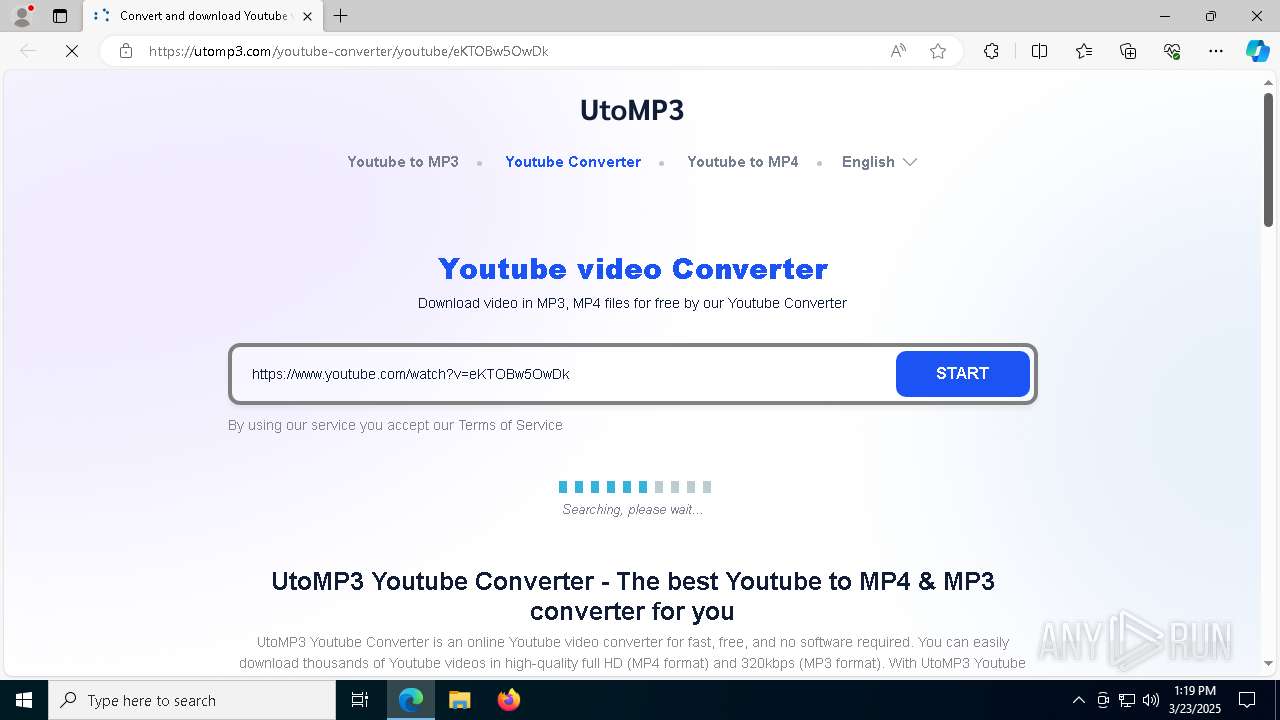This screenshot has height=720, width=1280.
Task: Open a new browser tab
Action: (341, 16)
